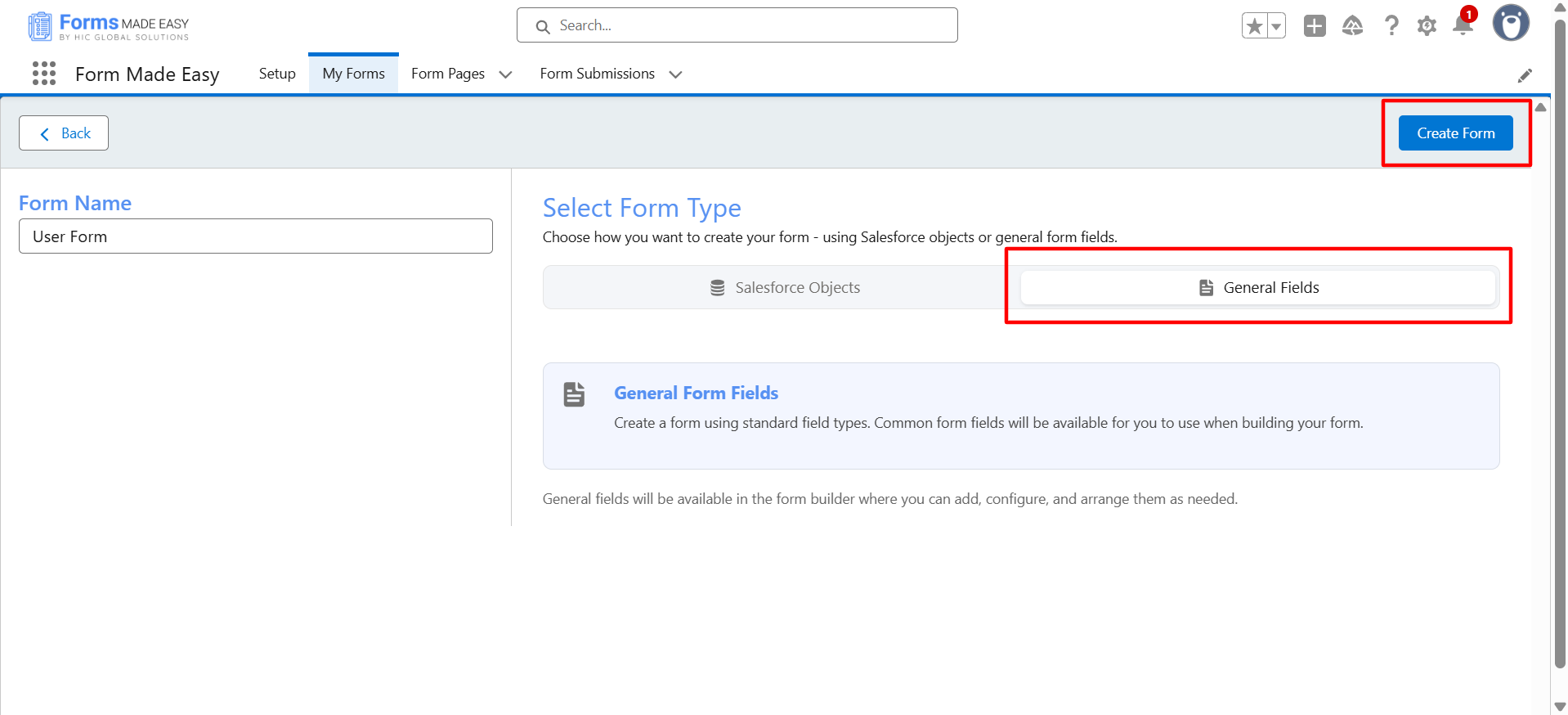The width and height of the screenshot is (1568, 715).
Task: Open the user profile avatar
Action: click(1510, 23)
